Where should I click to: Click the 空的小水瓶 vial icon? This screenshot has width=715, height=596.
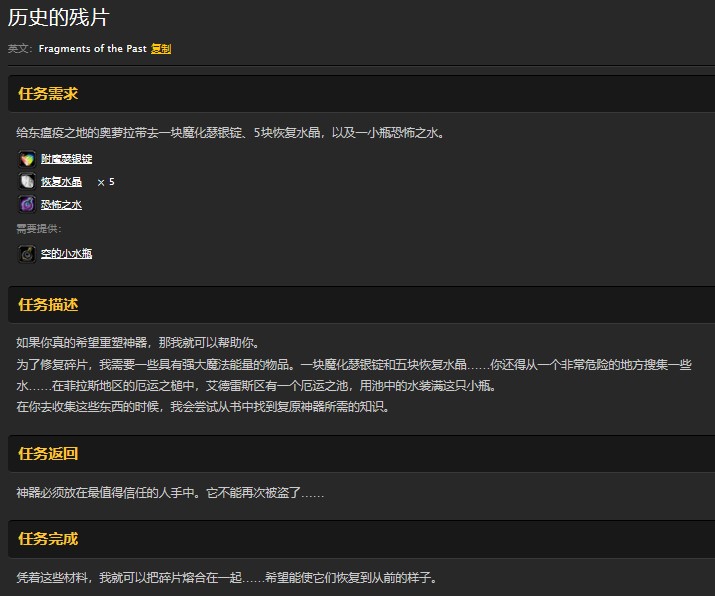27,254
